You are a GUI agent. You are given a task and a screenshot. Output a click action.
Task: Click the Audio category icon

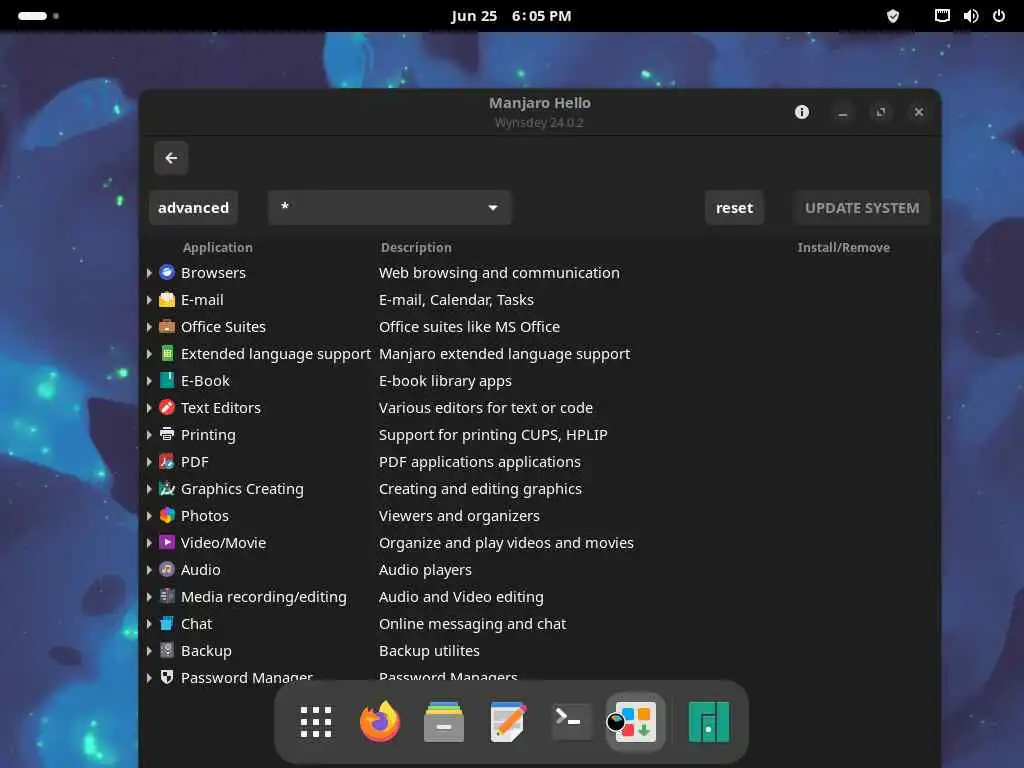click(x=167, y=569)
